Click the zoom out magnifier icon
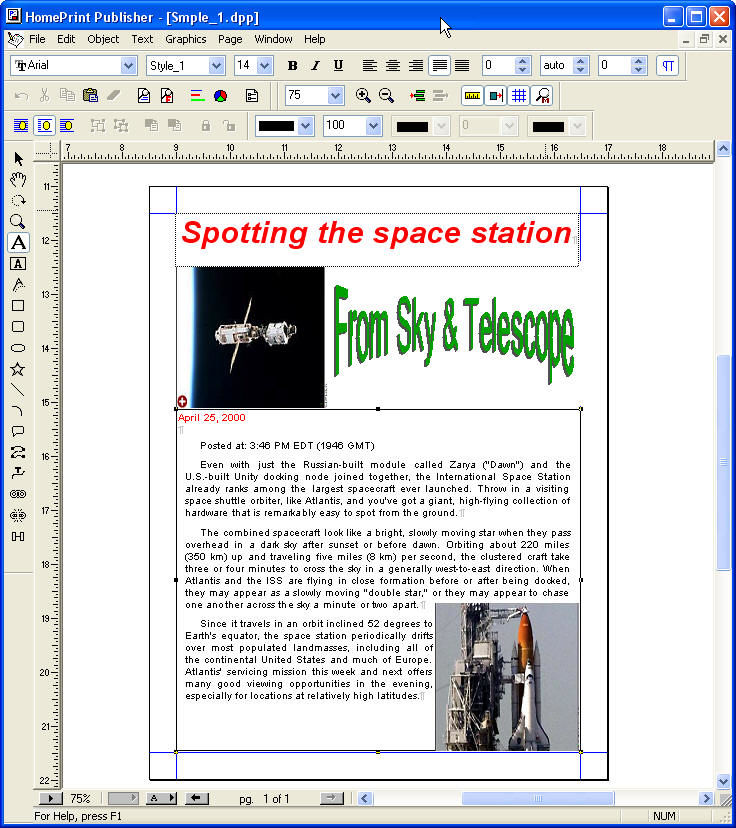The height and width of the screenshot is (828, 736). [386, 96]
